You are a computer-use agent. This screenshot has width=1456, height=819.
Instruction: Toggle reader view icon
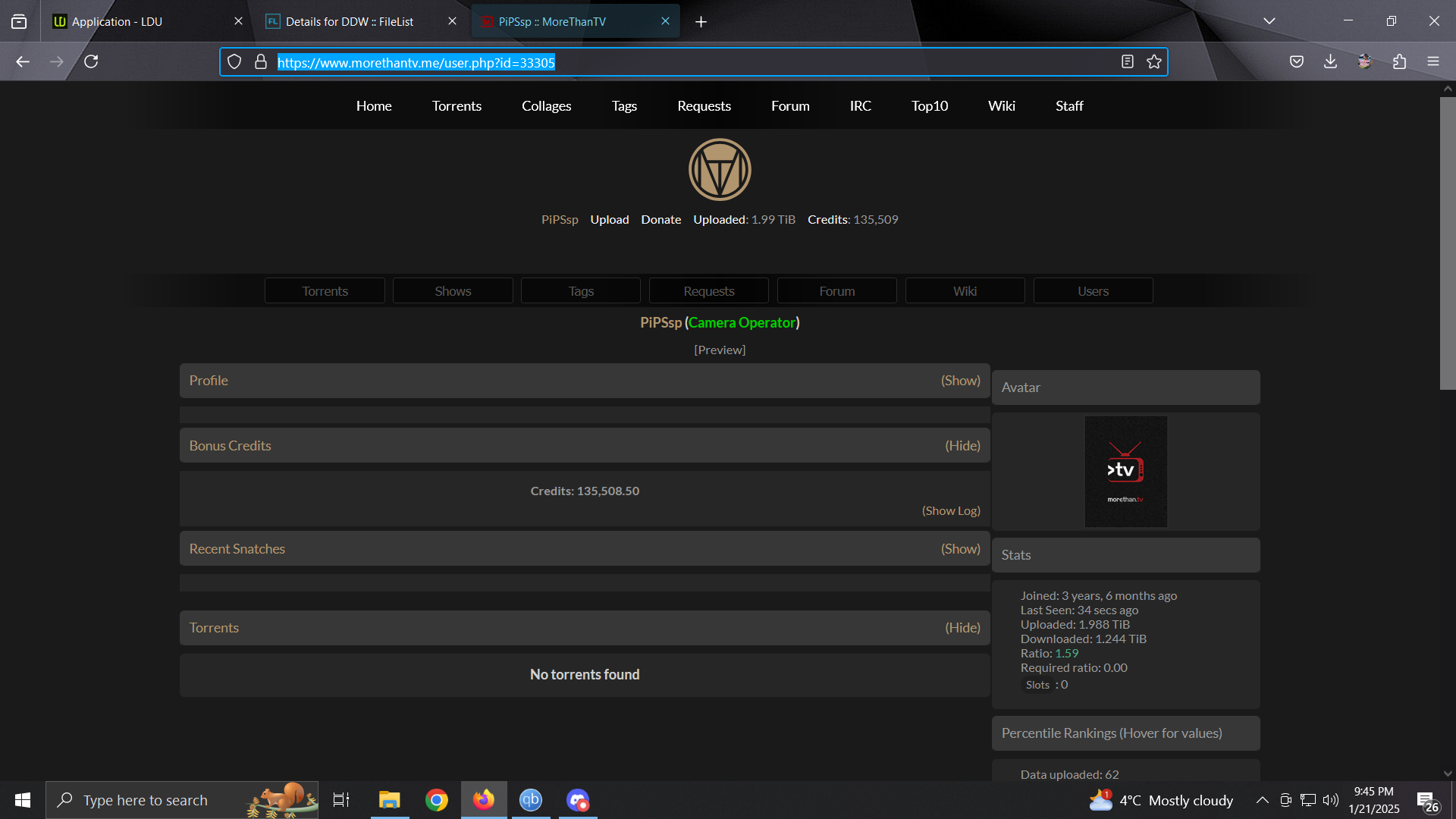[1128, 62]
